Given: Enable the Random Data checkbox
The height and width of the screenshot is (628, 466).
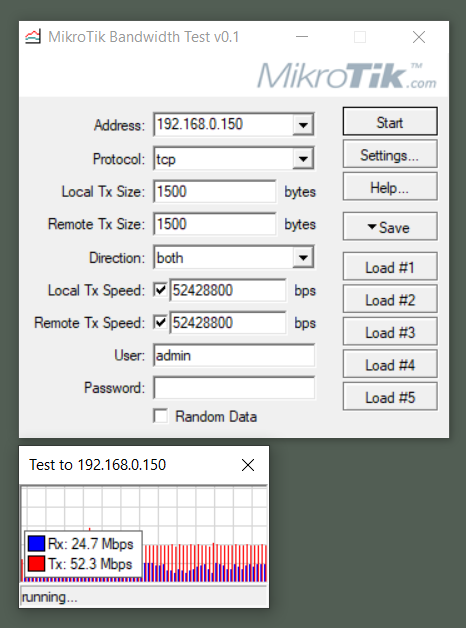Looking at the screenshot, I should click(161, 416).
